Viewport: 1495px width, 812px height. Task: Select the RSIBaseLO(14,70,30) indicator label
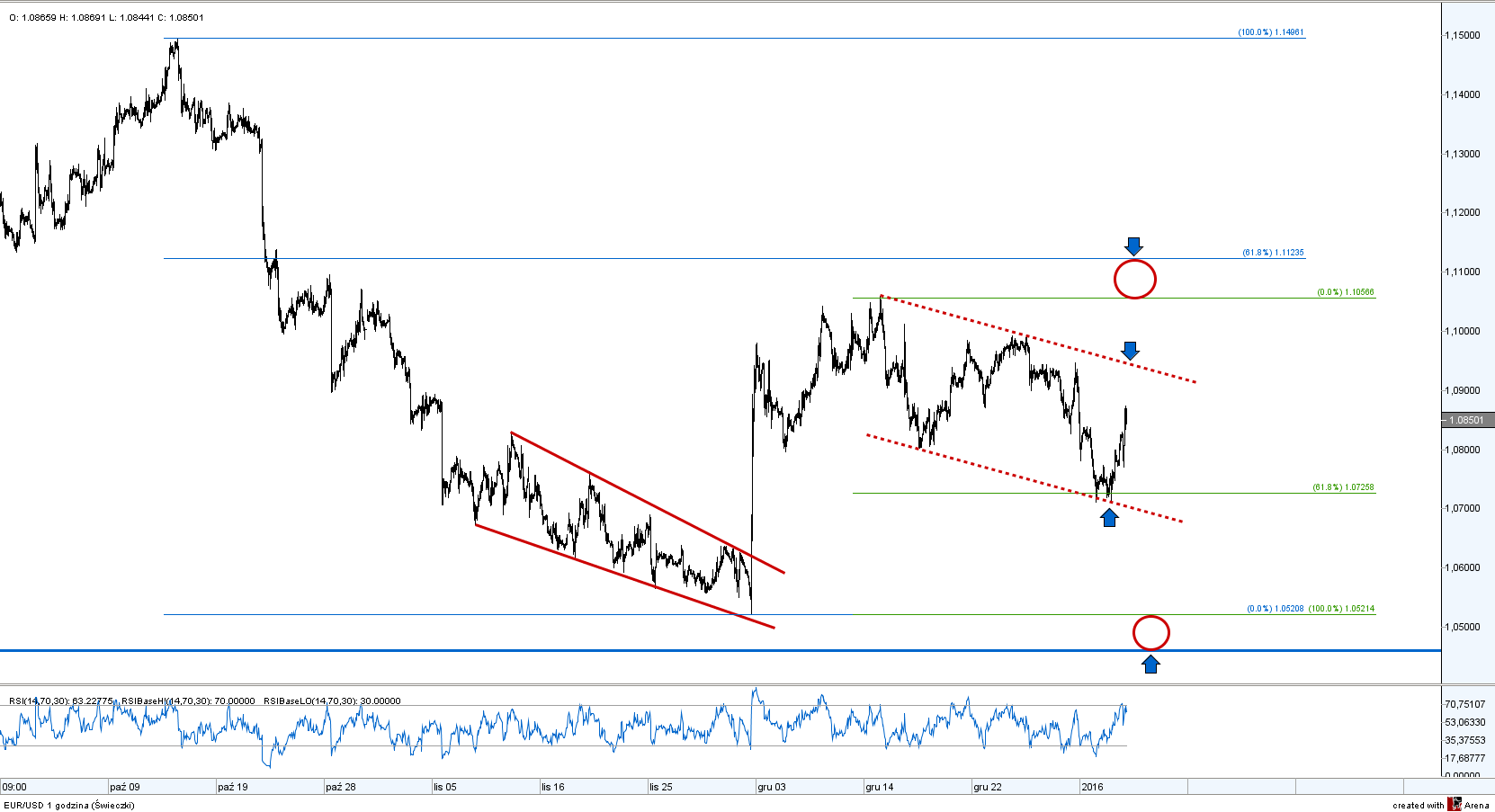click(332, 700)
